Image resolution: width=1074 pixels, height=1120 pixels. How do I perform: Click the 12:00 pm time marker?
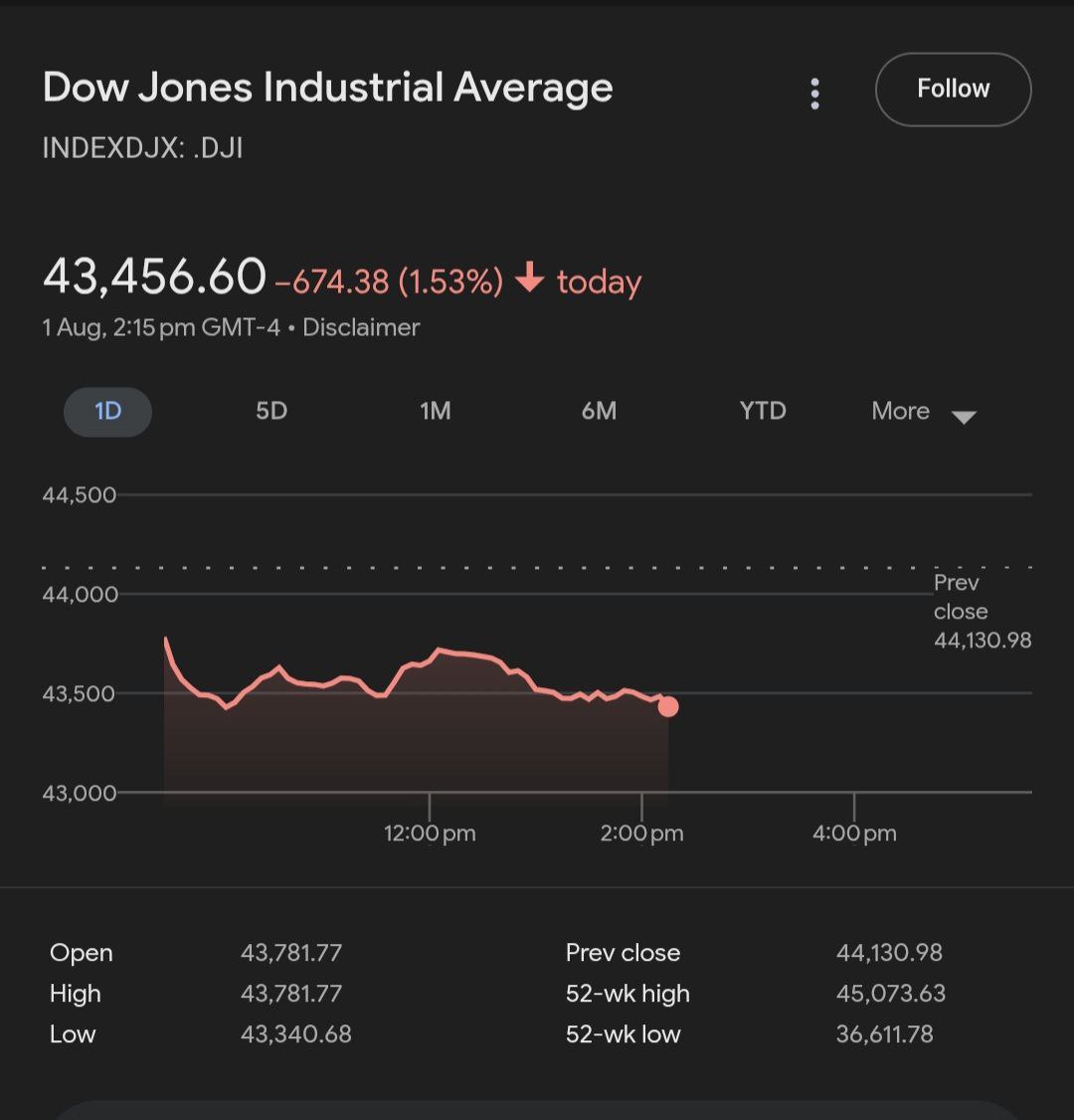click(430, 833)
